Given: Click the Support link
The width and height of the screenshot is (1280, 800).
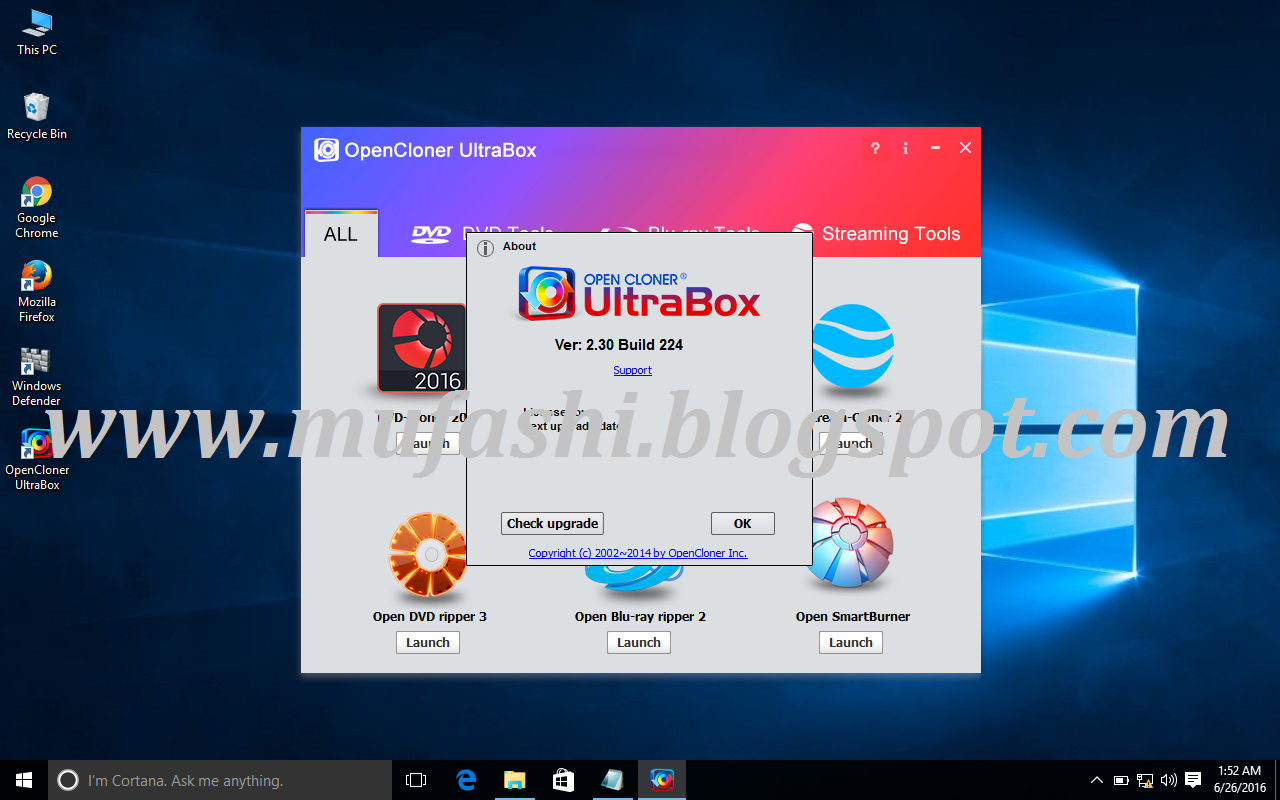Looking at the screenshot, I should 632,369.
